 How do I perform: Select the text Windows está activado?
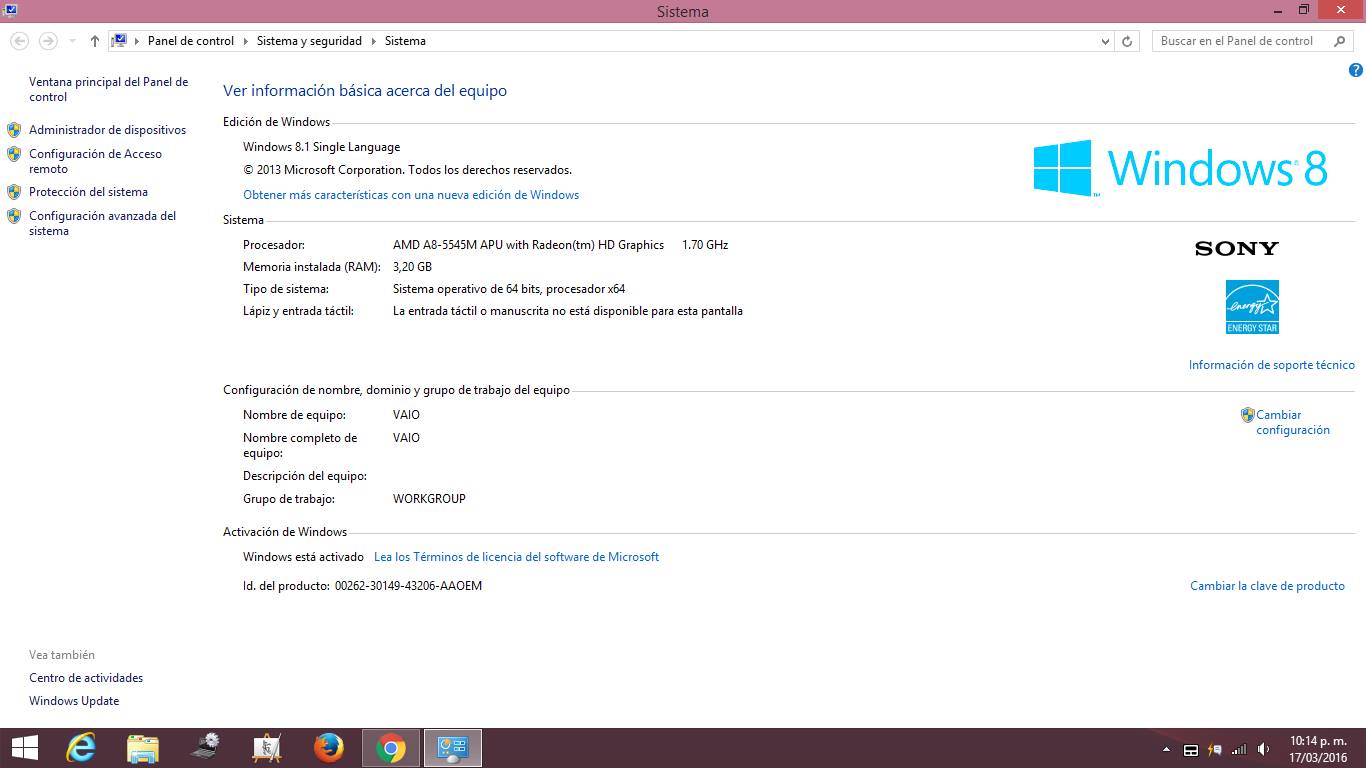(x=303, y=557)
